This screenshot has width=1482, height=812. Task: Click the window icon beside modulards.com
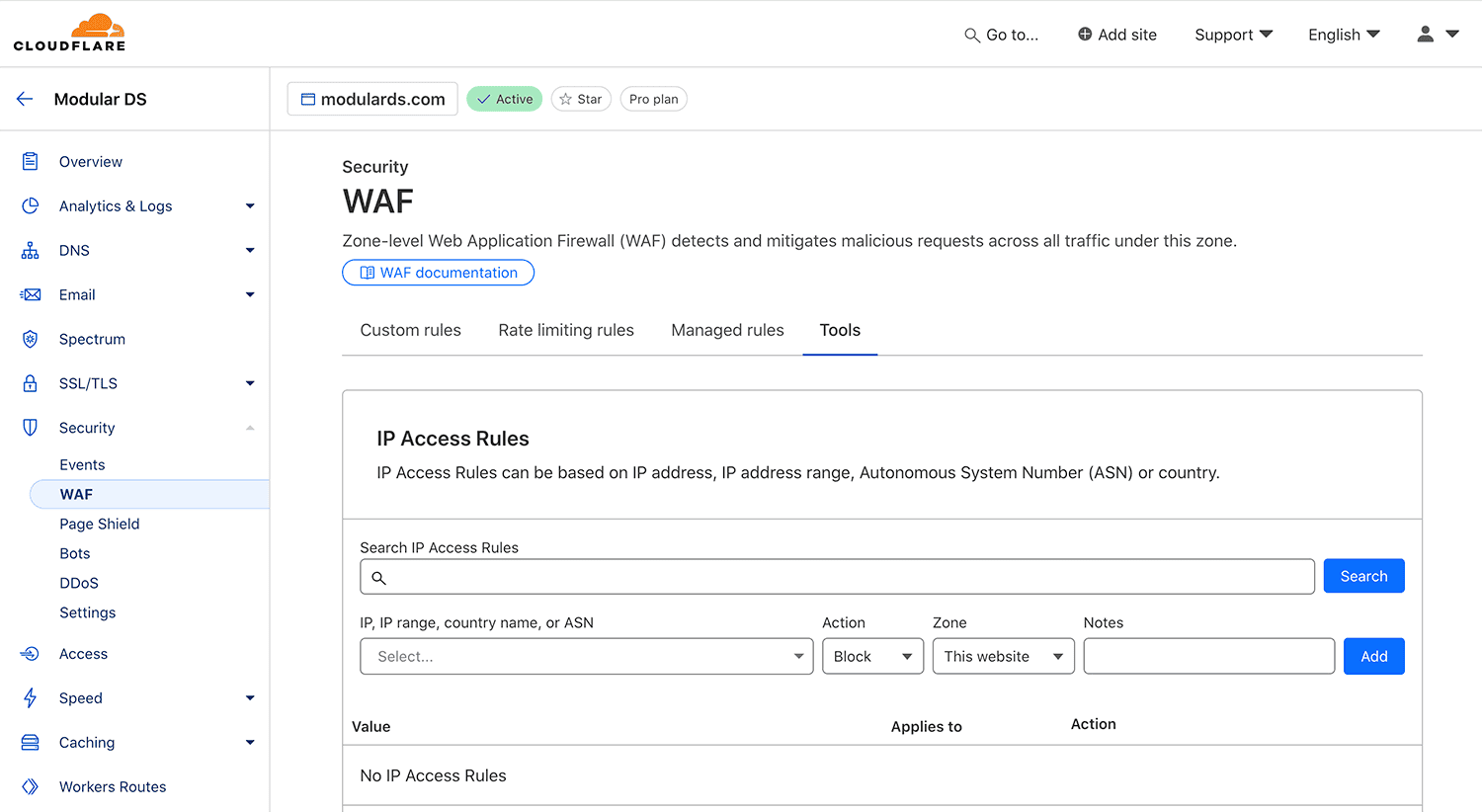308,100
